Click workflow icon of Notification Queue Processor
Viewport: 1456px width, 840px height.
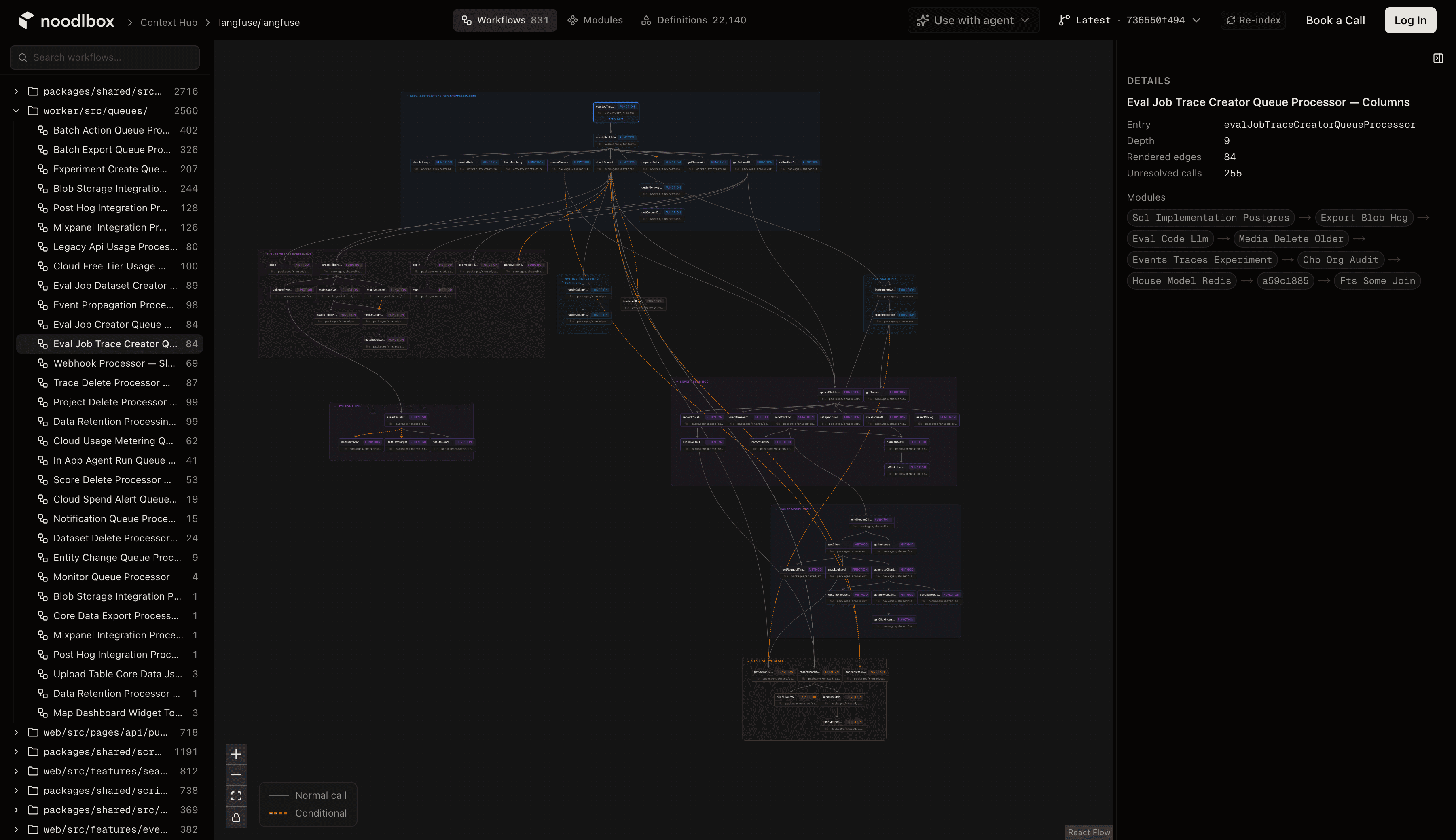[43, 519]
